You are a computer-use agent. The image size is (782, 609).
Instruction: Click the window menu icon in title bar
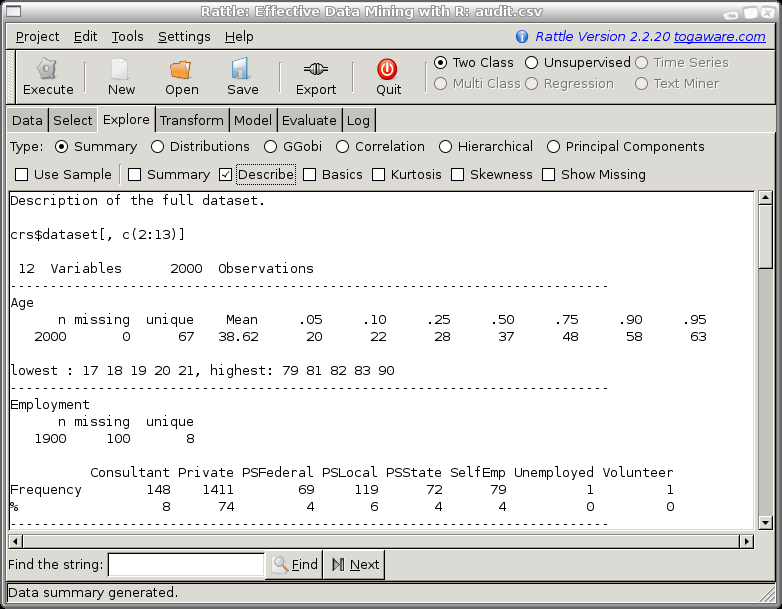(13, 11)
